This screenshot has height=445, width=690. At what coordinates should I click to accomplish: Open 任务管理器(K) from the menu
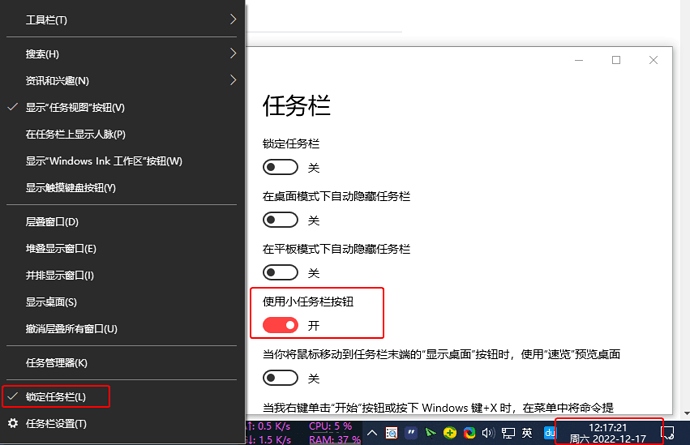(x=121, y=363)
